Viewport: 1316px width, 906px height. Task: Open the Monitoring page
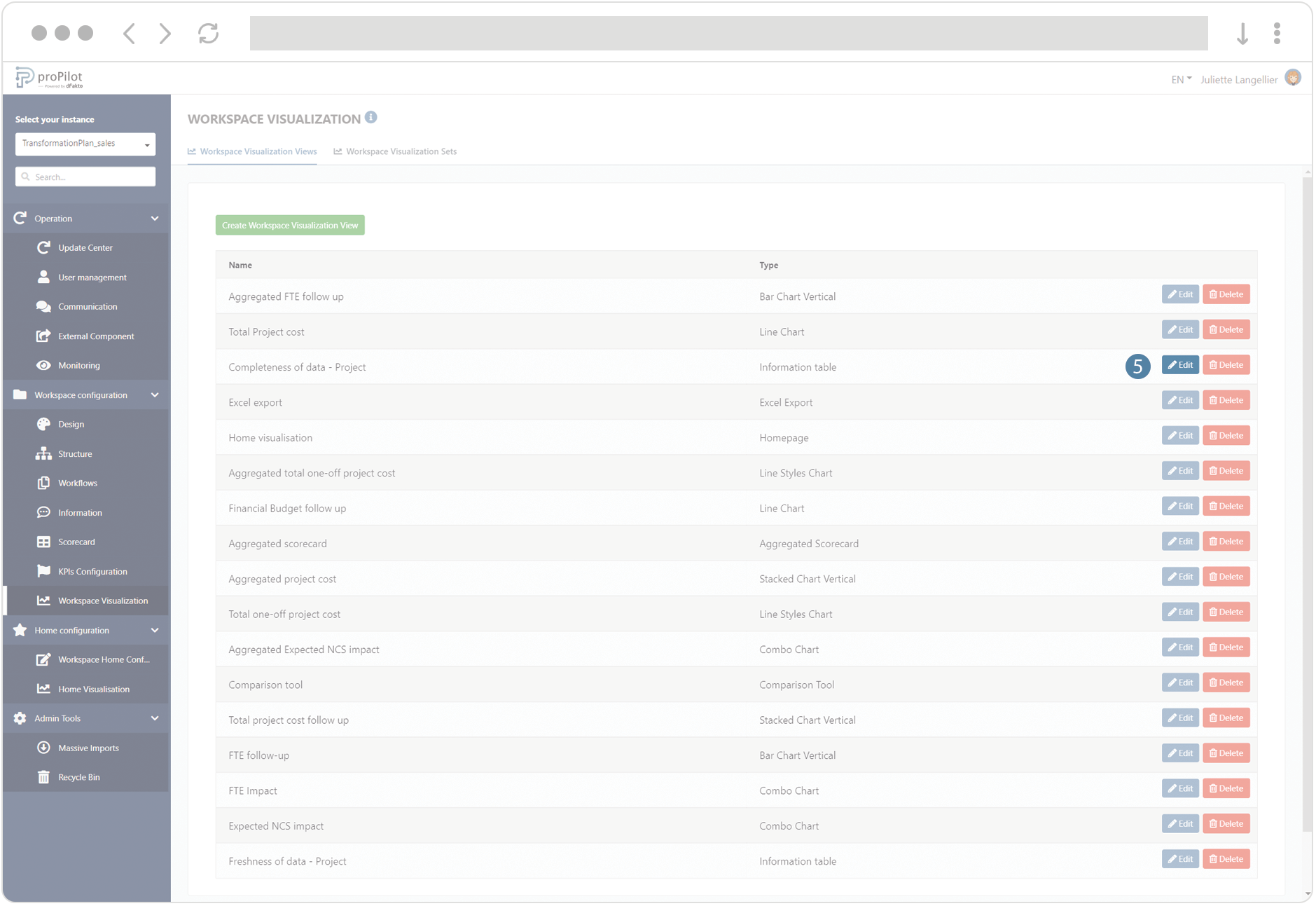78,365
